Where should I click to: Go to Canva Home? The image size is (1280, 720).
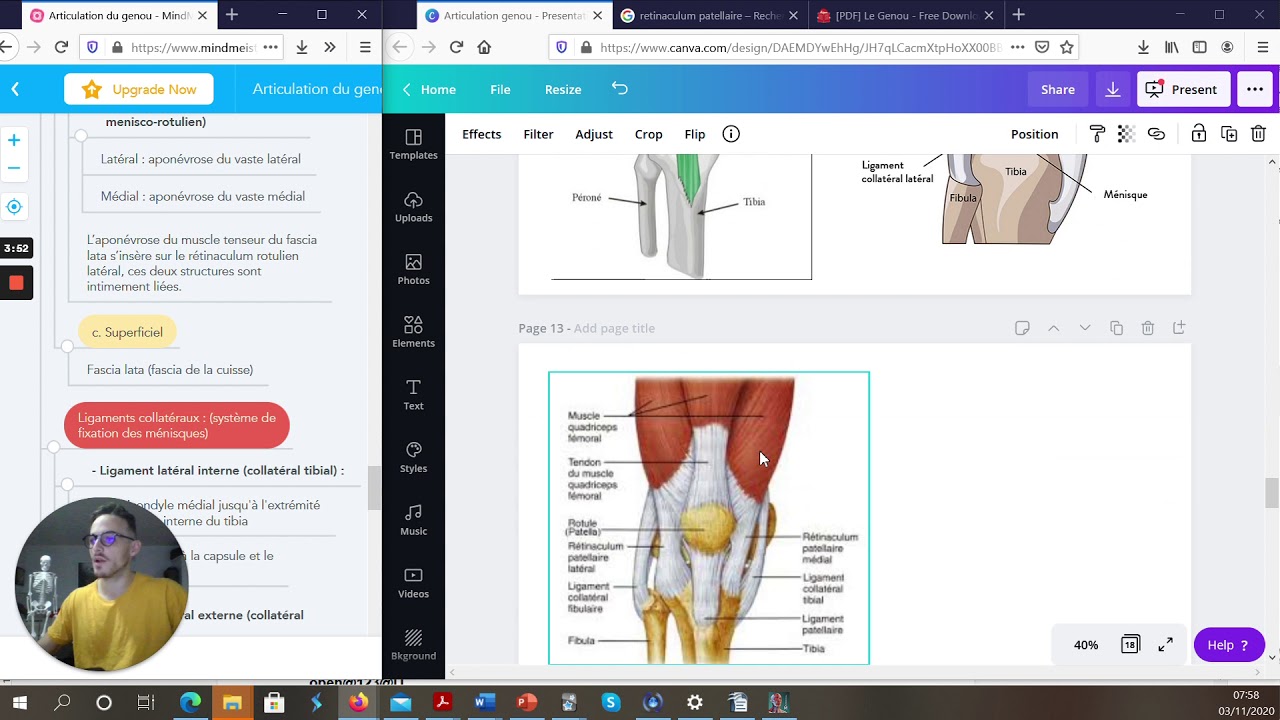tap(429, 89)
